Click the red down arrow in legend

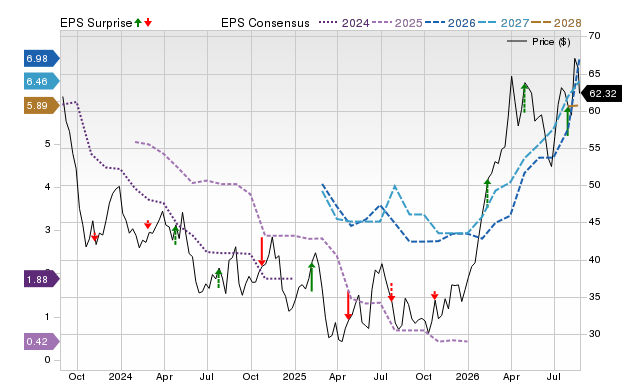pyautogui.click(x=148, y=22)
